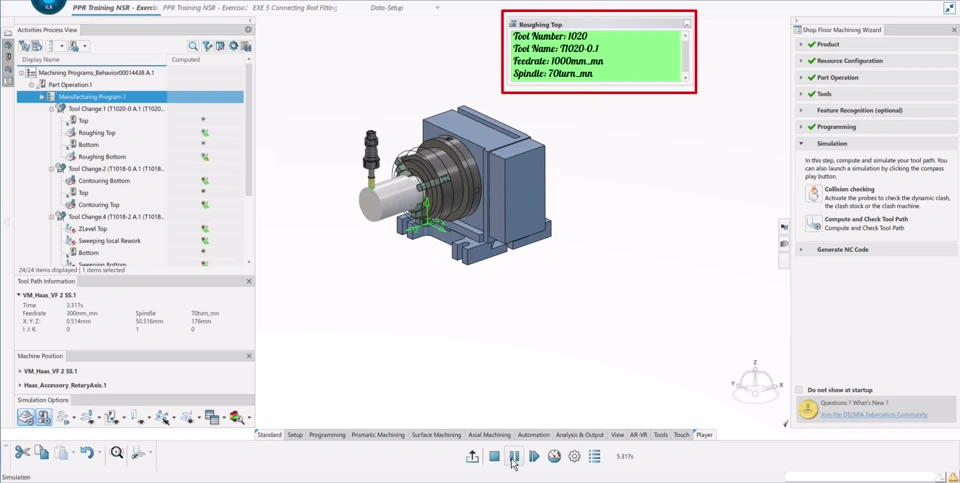Click the colored analysis magnifier icon
The image size is (960, 483).
coord(237,417)
